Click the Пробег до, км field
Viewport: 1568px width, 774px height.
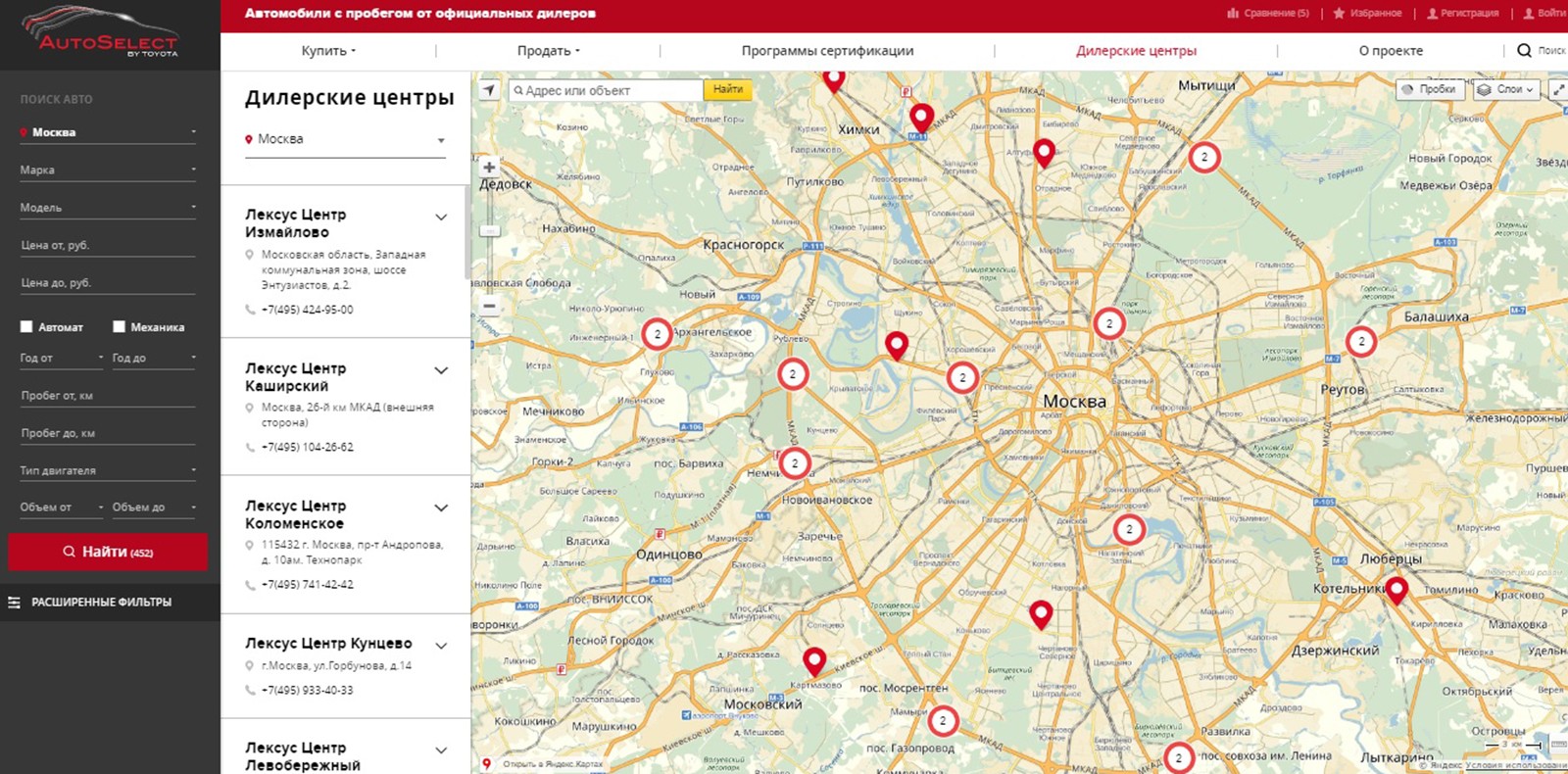[x=108, y=433]
